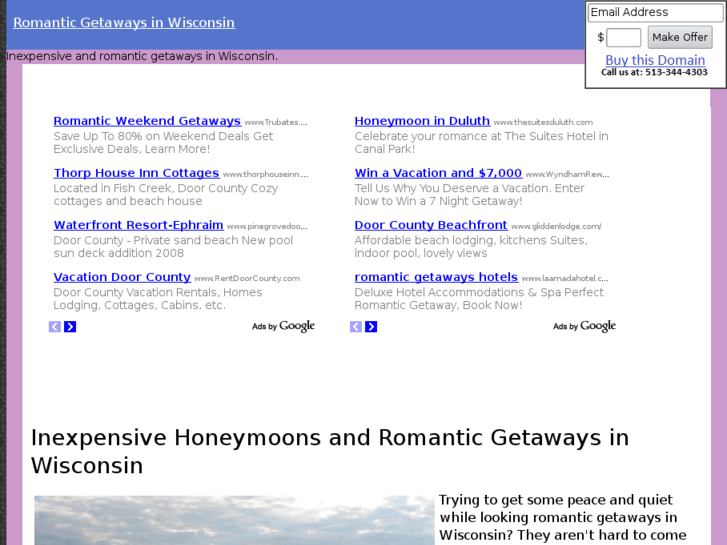Click the call us phone number text

(x=654, y=72)
